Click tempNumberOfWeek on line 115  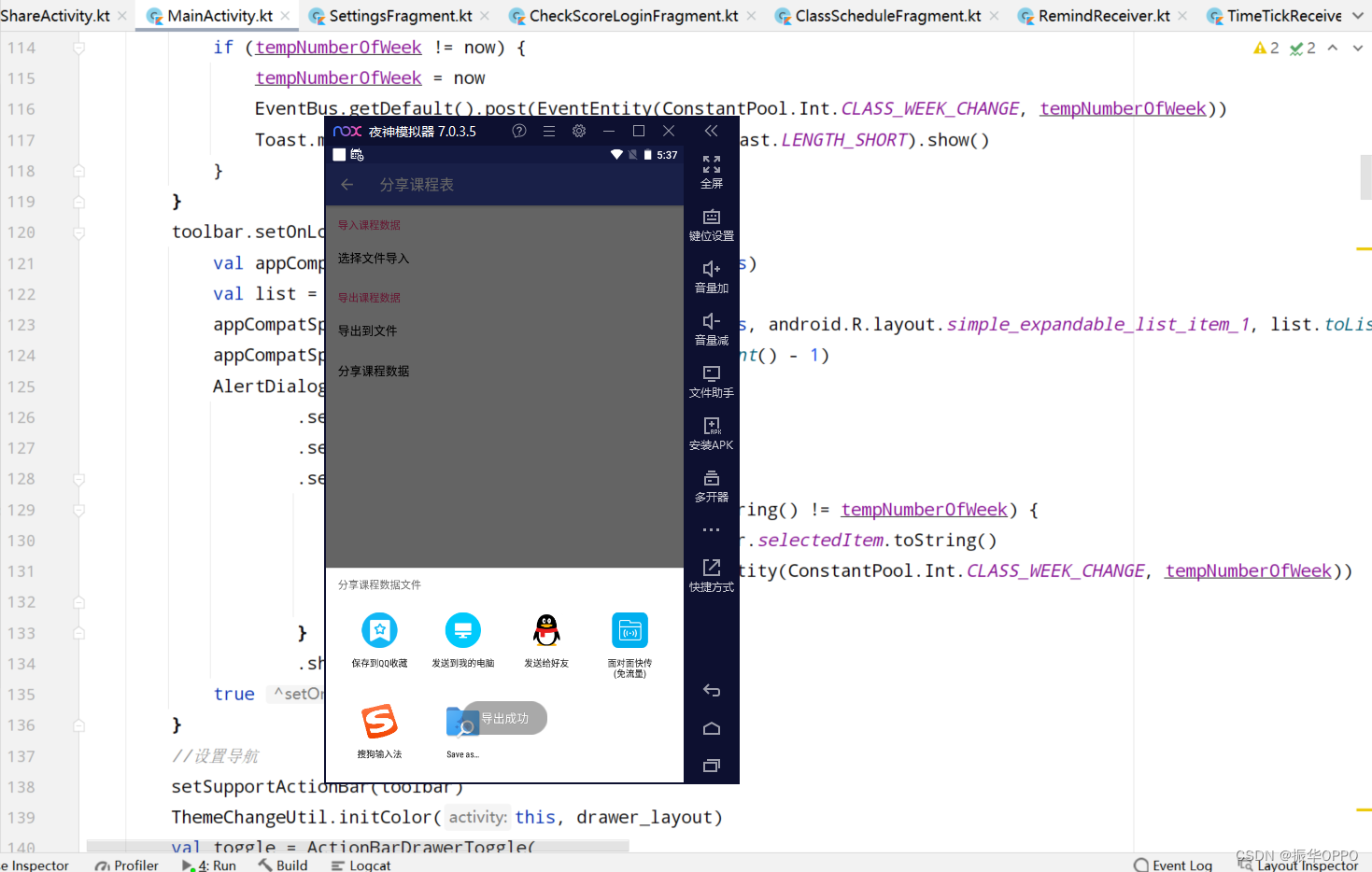click(338, 78)
